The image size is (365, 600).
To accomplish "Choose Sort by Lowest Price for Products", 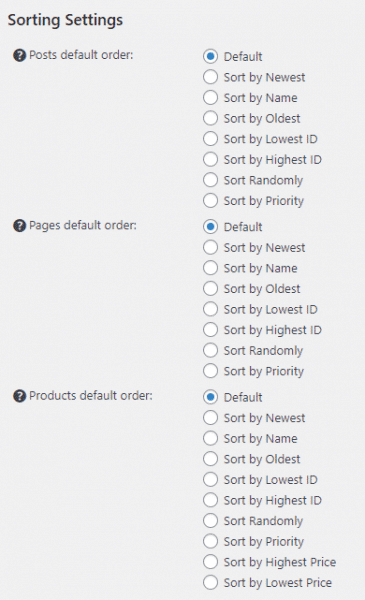I will (210, 582).
